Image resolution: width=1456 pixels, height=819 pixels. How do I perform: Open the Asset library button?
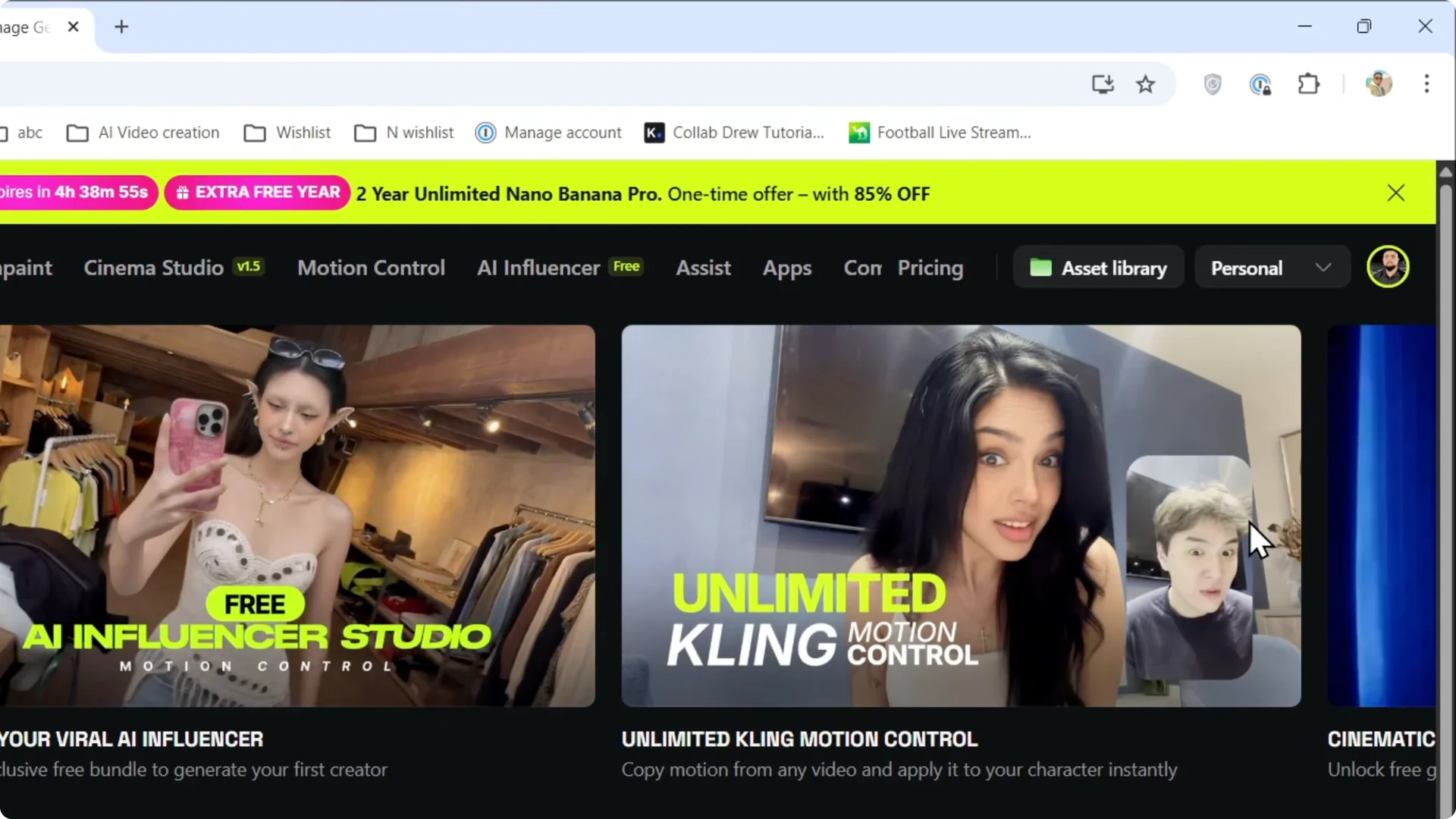1098,268
